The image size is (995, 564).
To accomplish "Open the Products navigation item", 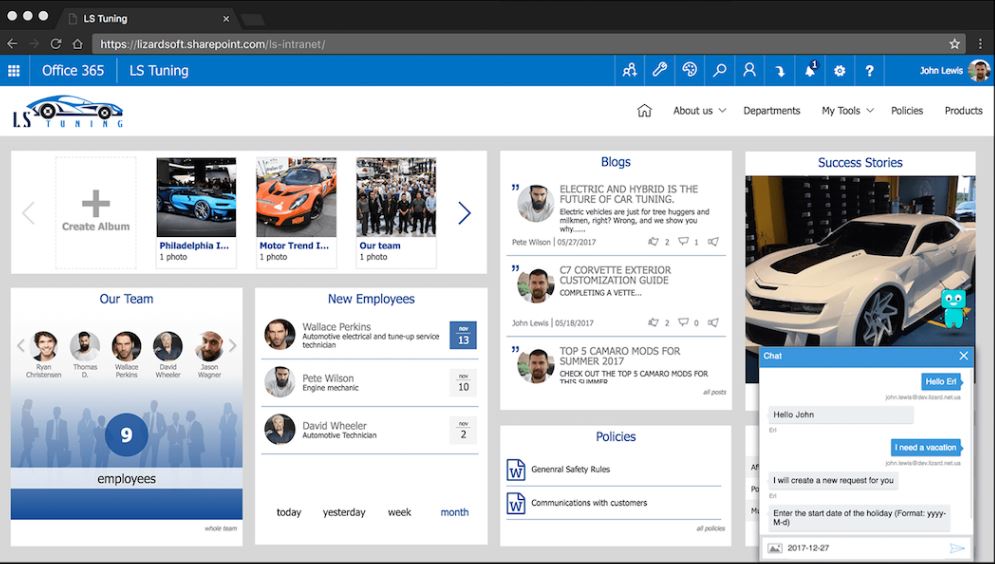I will (963, 110).
